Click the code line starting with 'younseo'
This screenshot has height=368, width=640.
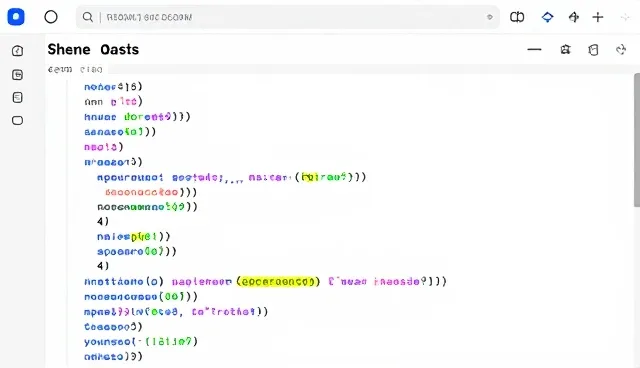pos(141,341)
